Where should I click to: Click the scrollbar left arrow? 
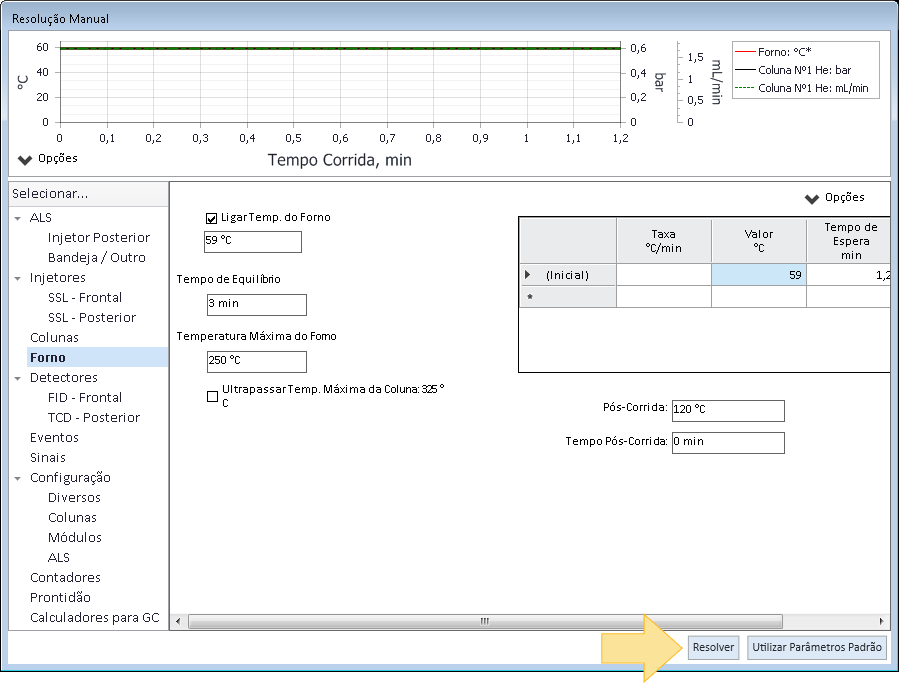tap(178, 622)
